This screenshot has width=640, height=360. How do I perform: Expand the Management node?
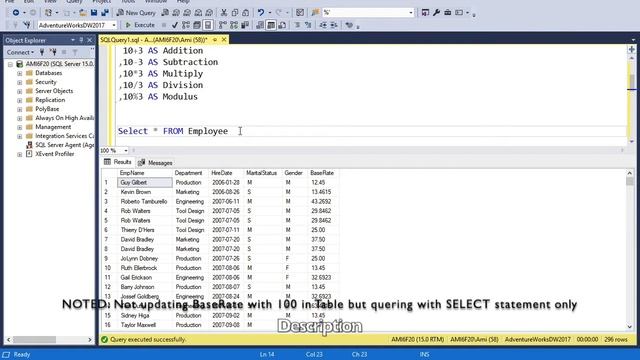pos(20,127)
